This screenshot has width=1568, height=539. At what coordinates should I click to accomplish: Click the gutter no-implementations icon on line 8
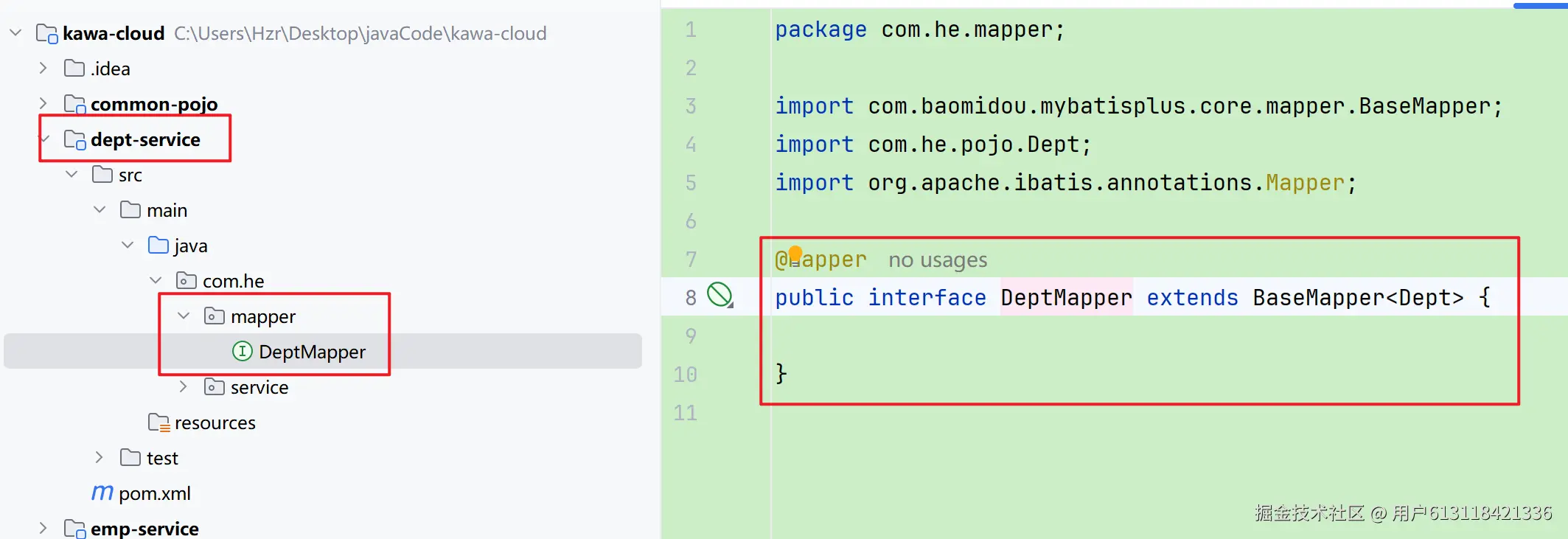(719, 295)
